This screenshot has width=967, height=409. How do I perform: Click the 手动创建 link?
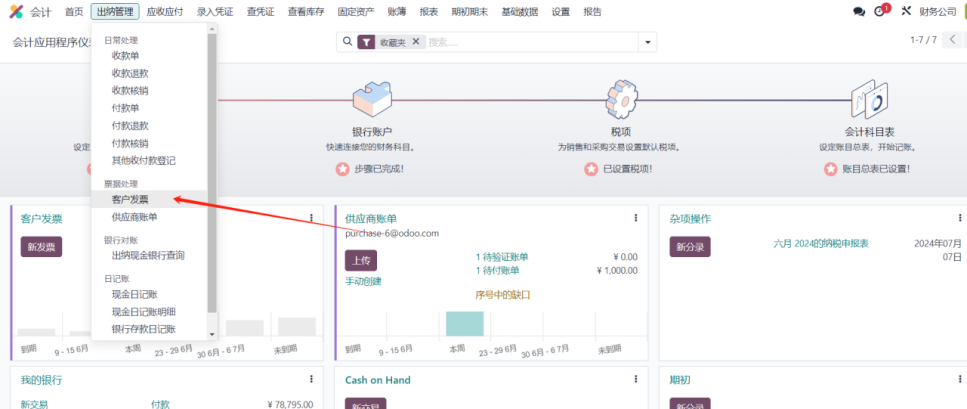click(365, 282)
